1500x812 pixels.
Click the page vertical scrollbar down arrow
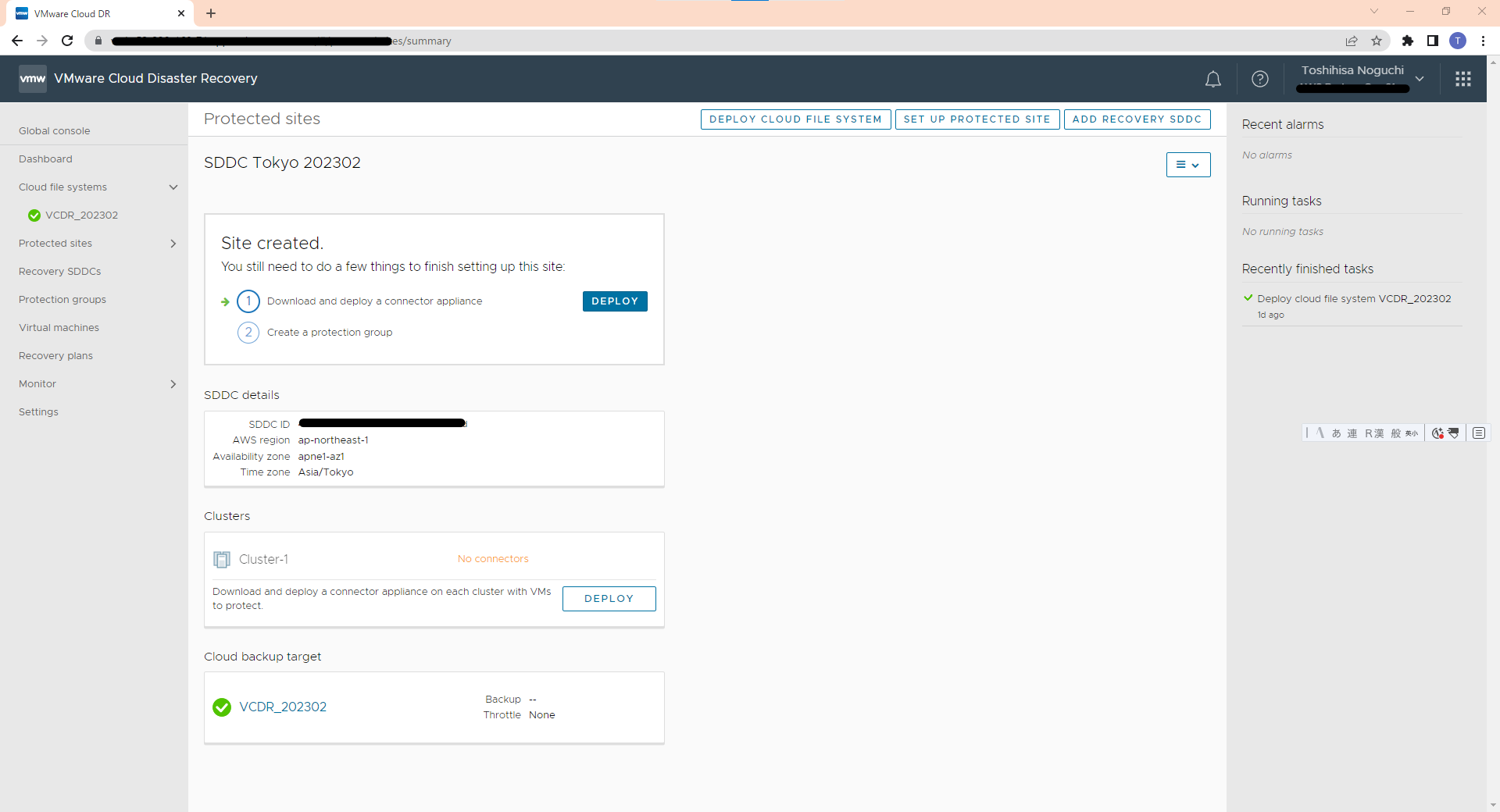pyautogui.click(x=1493, y=805)
